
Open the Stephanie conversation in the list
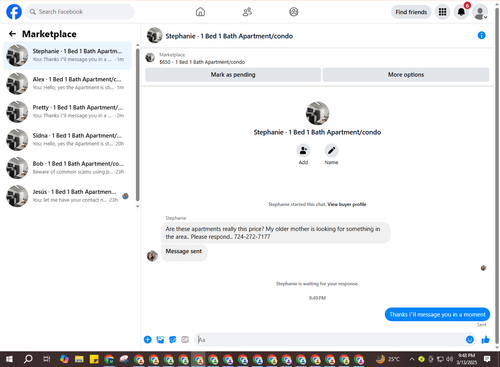click(x=68, y=55)
